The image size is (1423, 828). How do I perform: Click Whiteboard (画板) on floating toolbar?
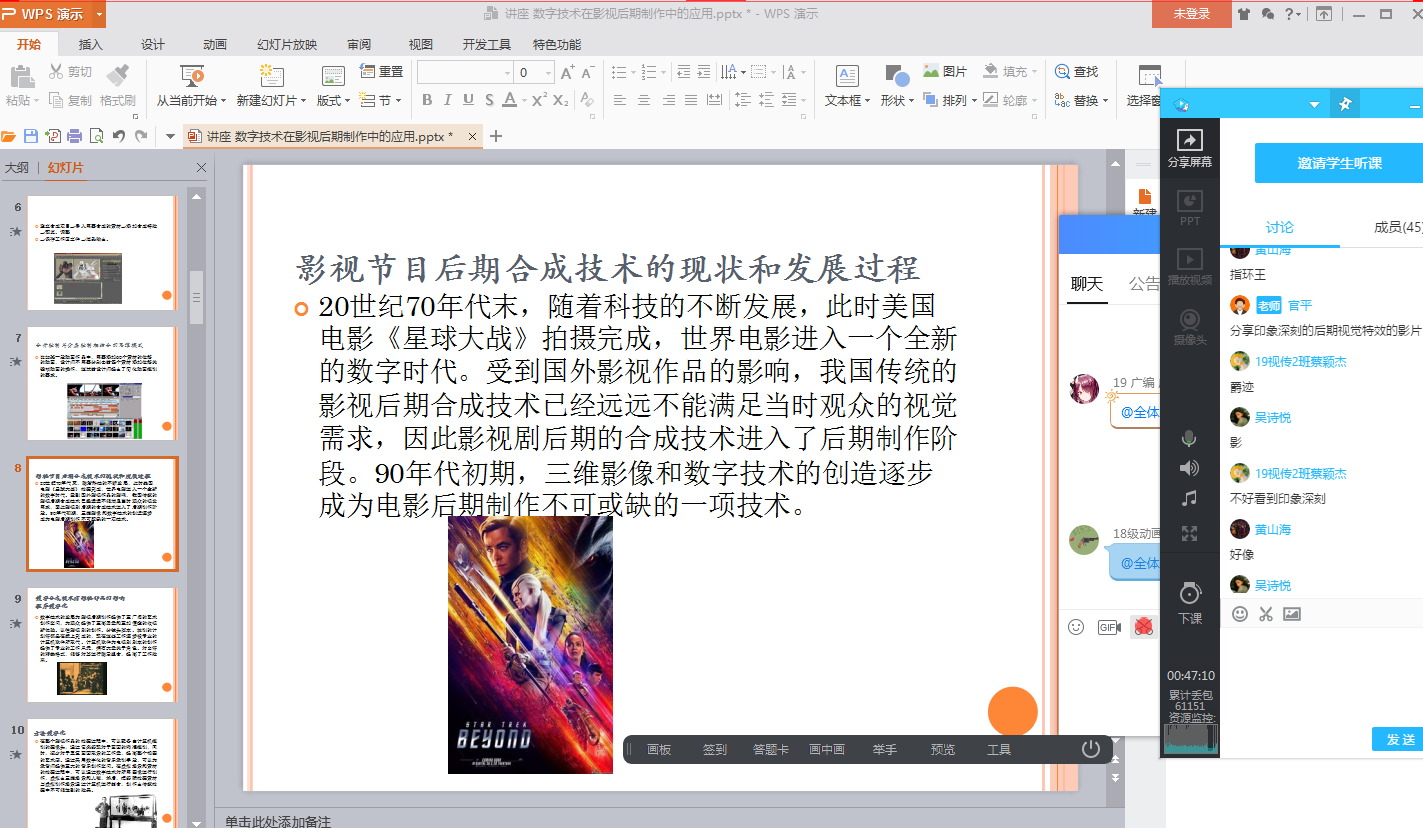coord(659,749)
